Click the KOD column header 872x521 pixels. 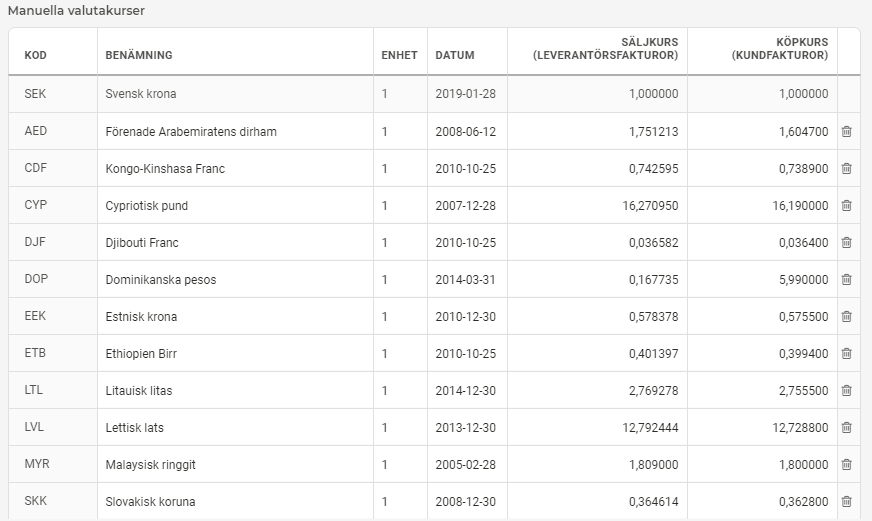pyautogui.click(x=36, y=55)
